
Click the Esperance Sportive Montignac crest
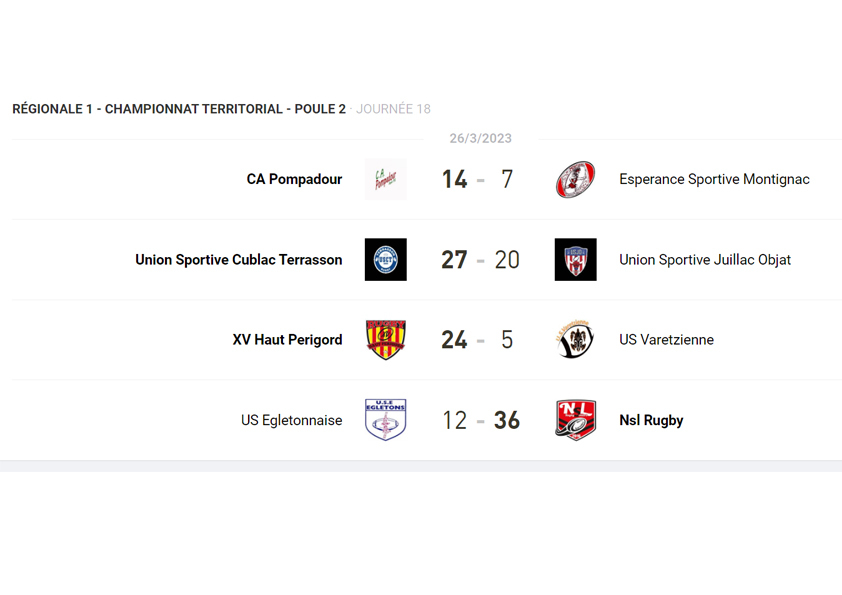[x=575, y=180]
